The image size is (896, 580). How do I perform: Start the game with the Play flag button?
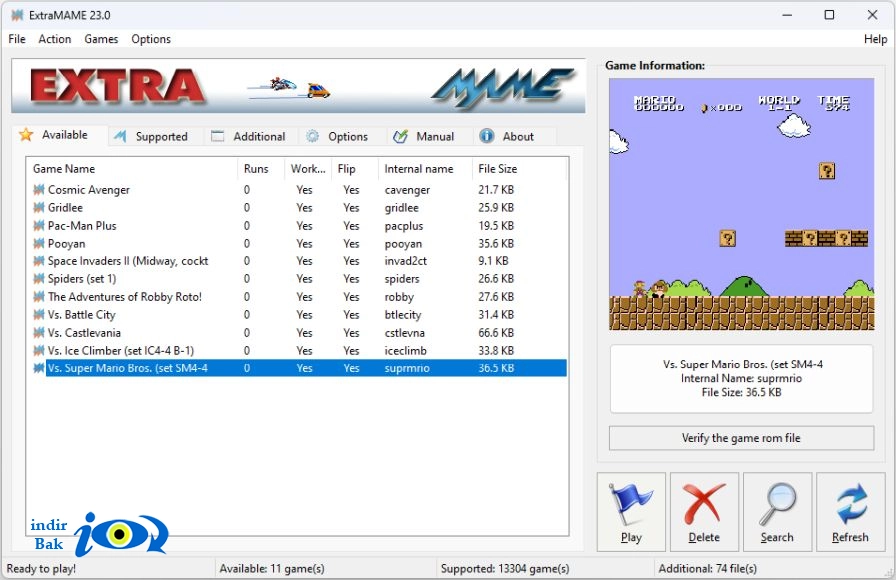click(631, 512)
